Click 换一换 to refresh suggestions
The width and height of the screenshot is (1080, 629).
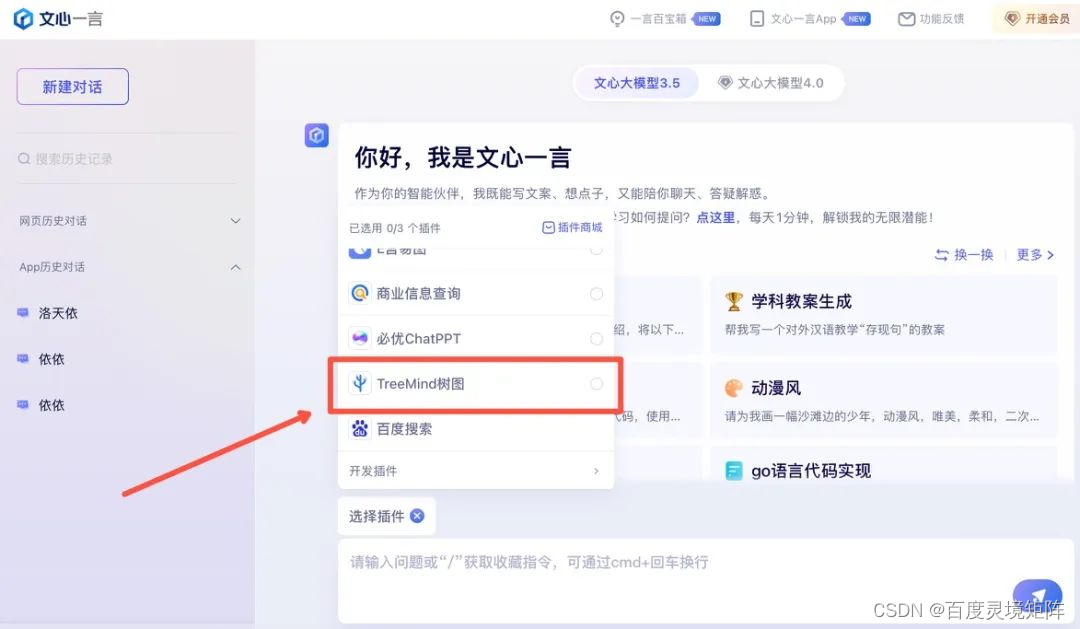[x=964, y=255]
